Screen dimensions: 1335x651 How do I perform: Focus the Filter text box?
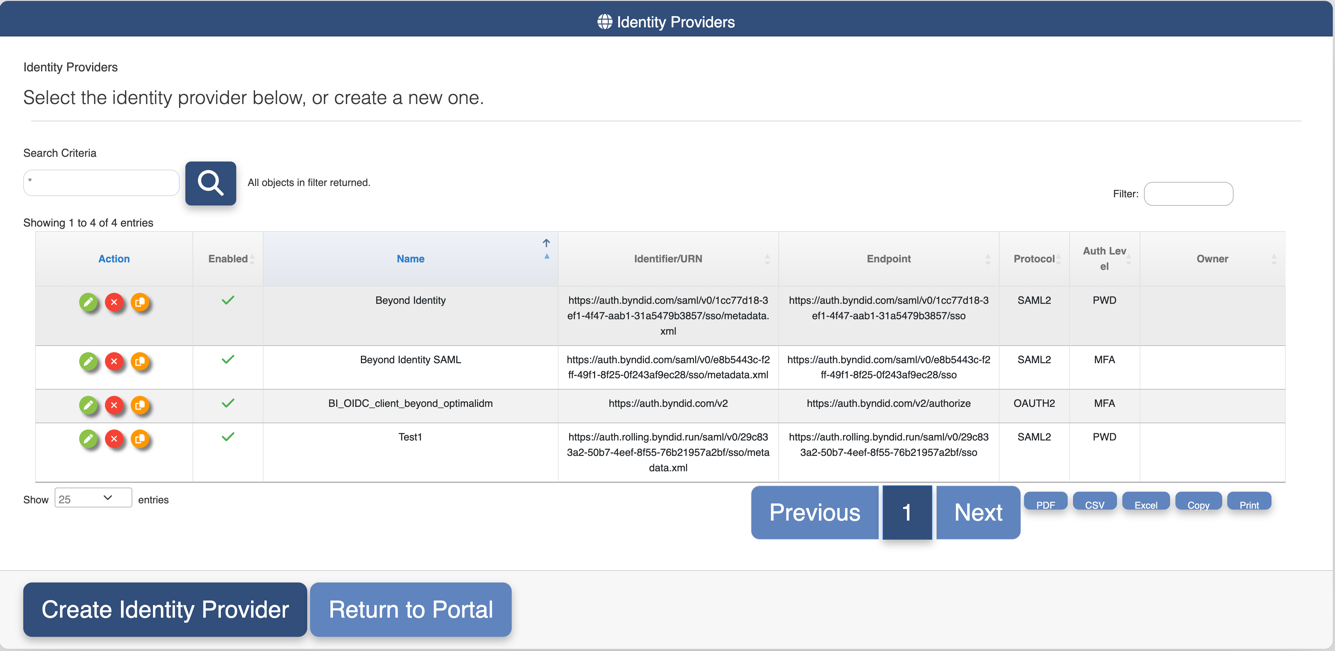coord(1188,194)
